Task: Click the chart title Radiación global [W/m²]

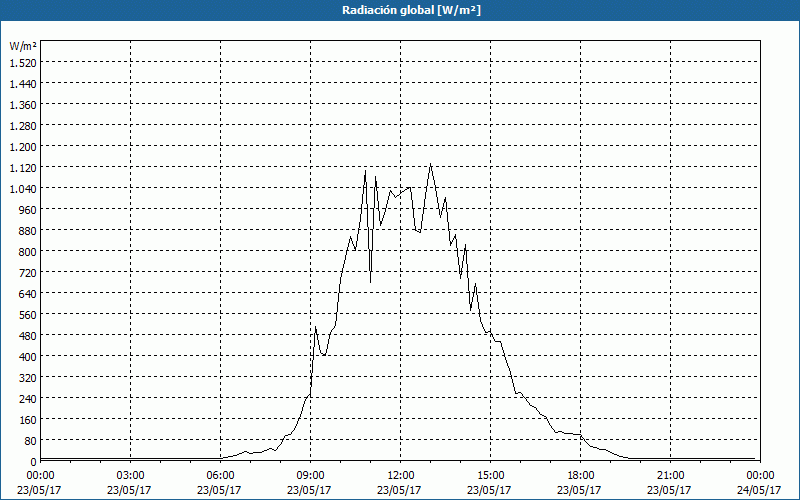Action: pos(411,10)
